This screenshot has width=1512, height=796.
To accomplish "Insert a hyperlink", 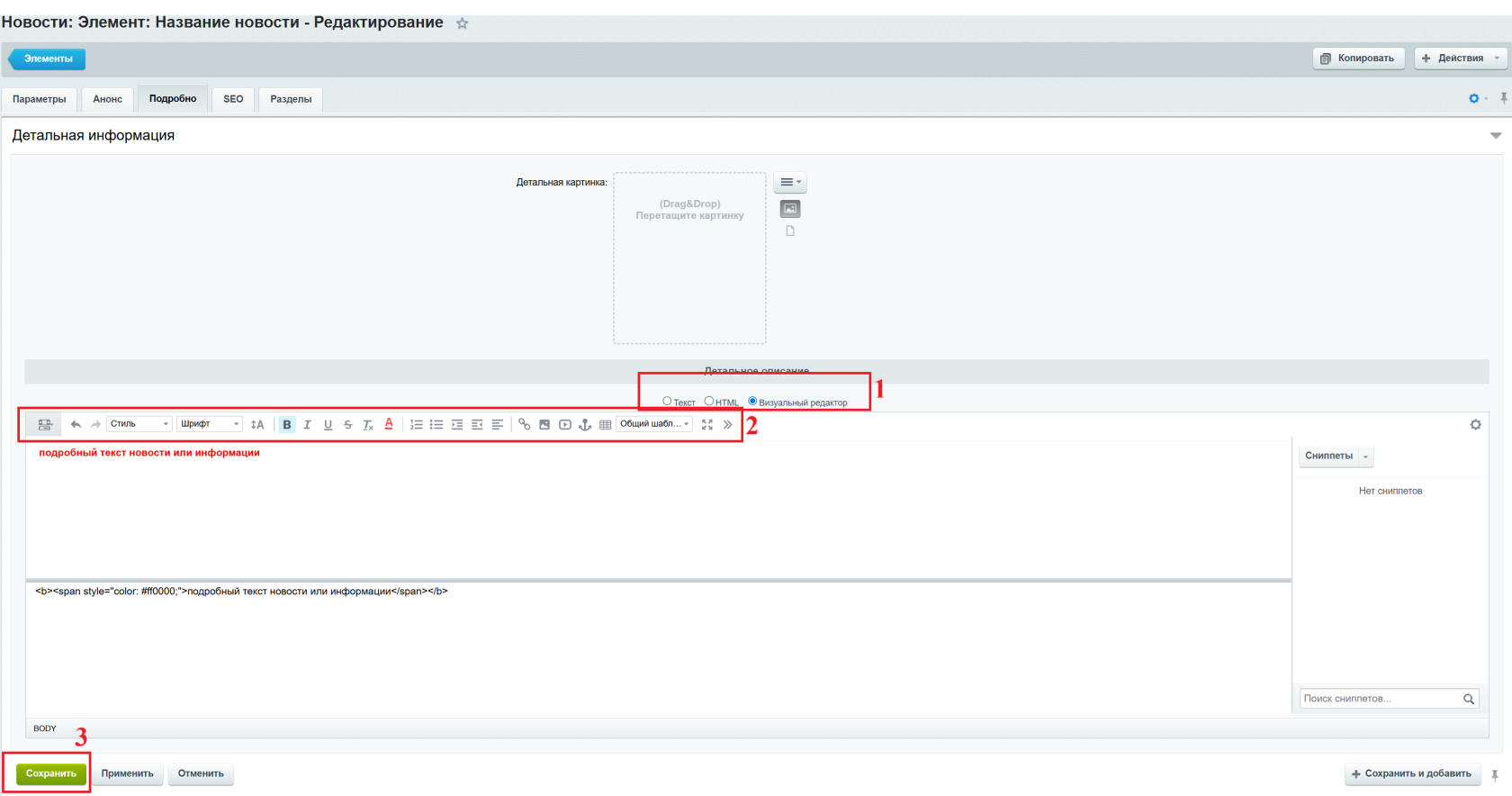I will pyautogui.click(x=525, y=424).
